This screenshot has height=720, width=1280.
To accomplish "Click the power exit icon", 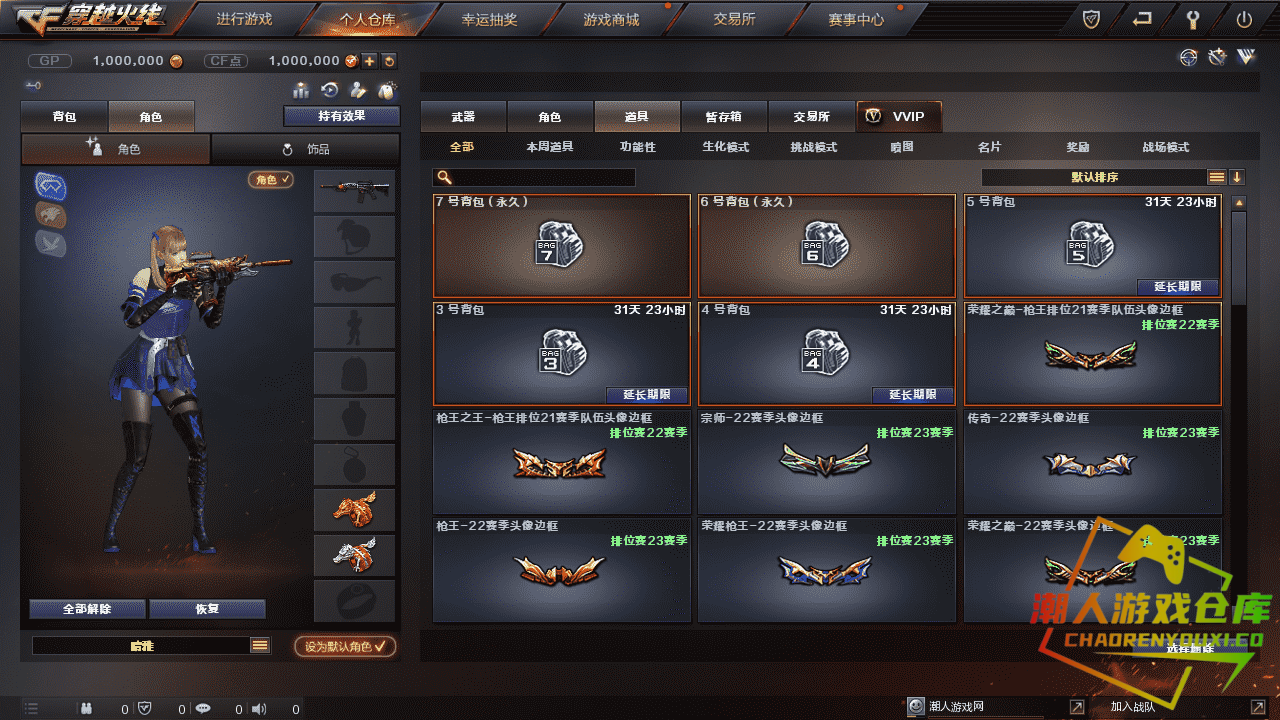I will [1244, 19].
